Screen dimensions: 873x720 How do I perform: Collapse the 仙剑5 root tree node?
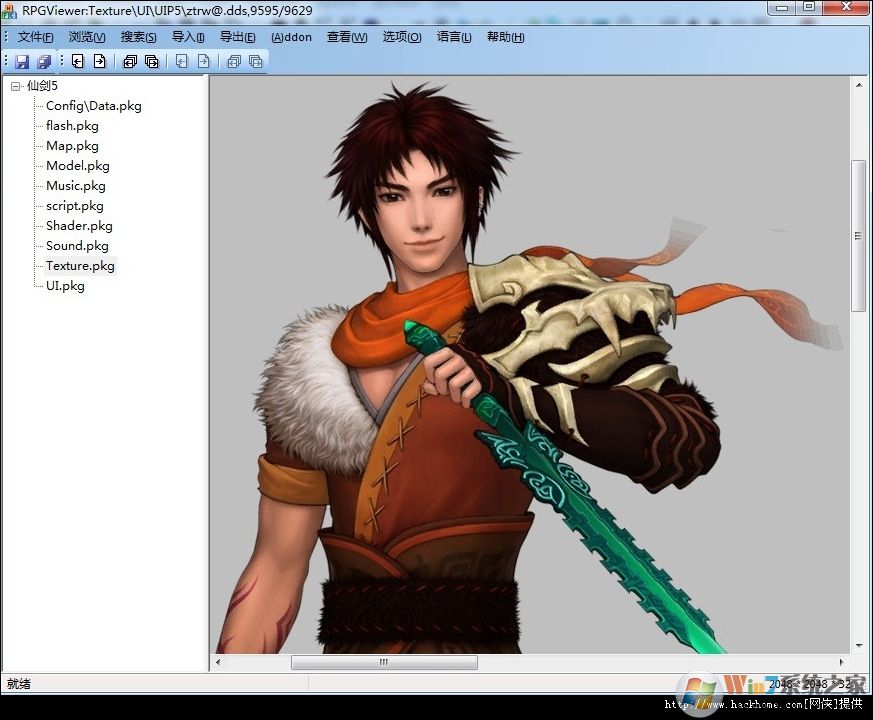14,85
